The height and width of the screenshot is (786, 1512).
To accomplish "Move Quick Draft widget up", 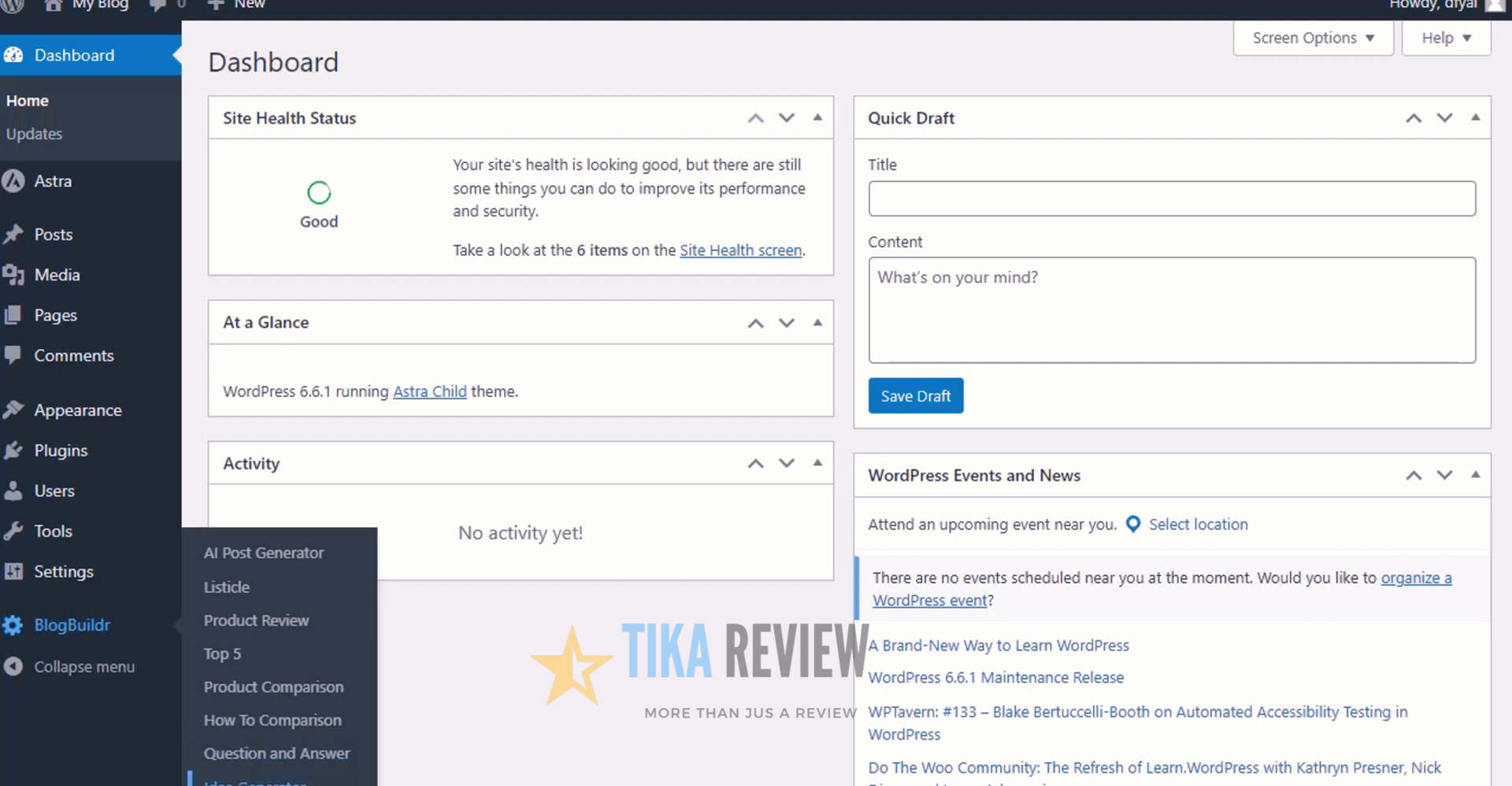I will 1414,118.
